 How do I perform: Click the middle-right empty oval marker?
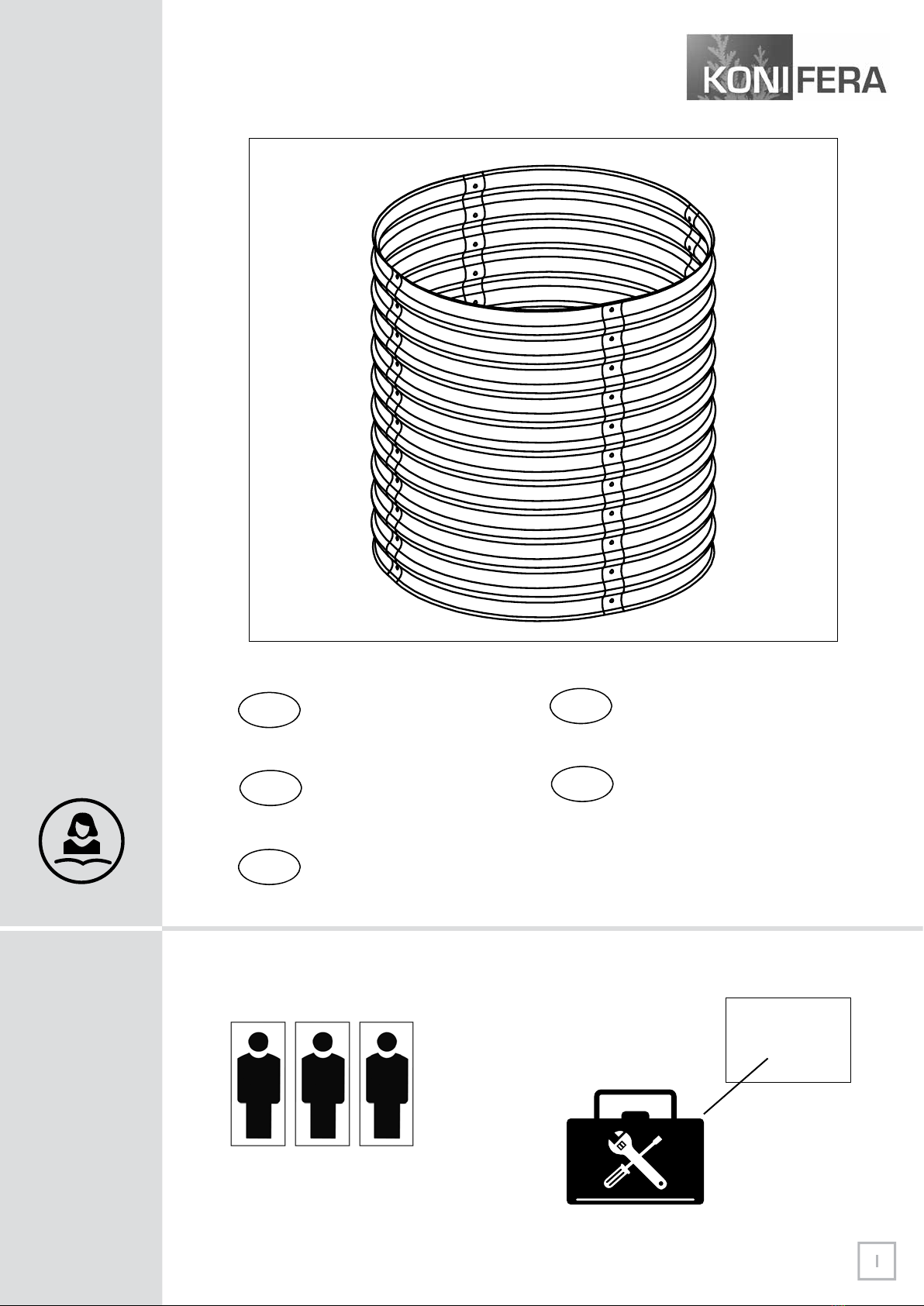coord(582,784)
